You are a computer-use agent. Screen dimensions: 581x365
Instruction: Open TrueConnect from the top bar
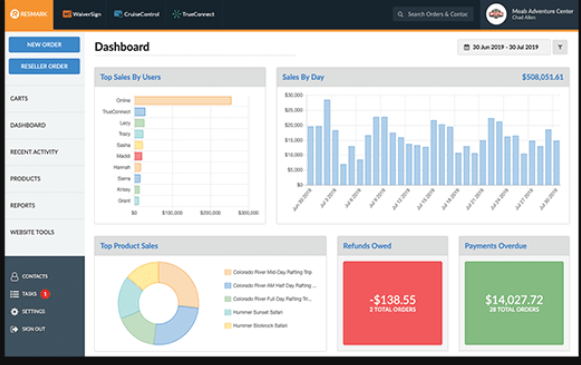pyautogui.click(x=193, y=14)
